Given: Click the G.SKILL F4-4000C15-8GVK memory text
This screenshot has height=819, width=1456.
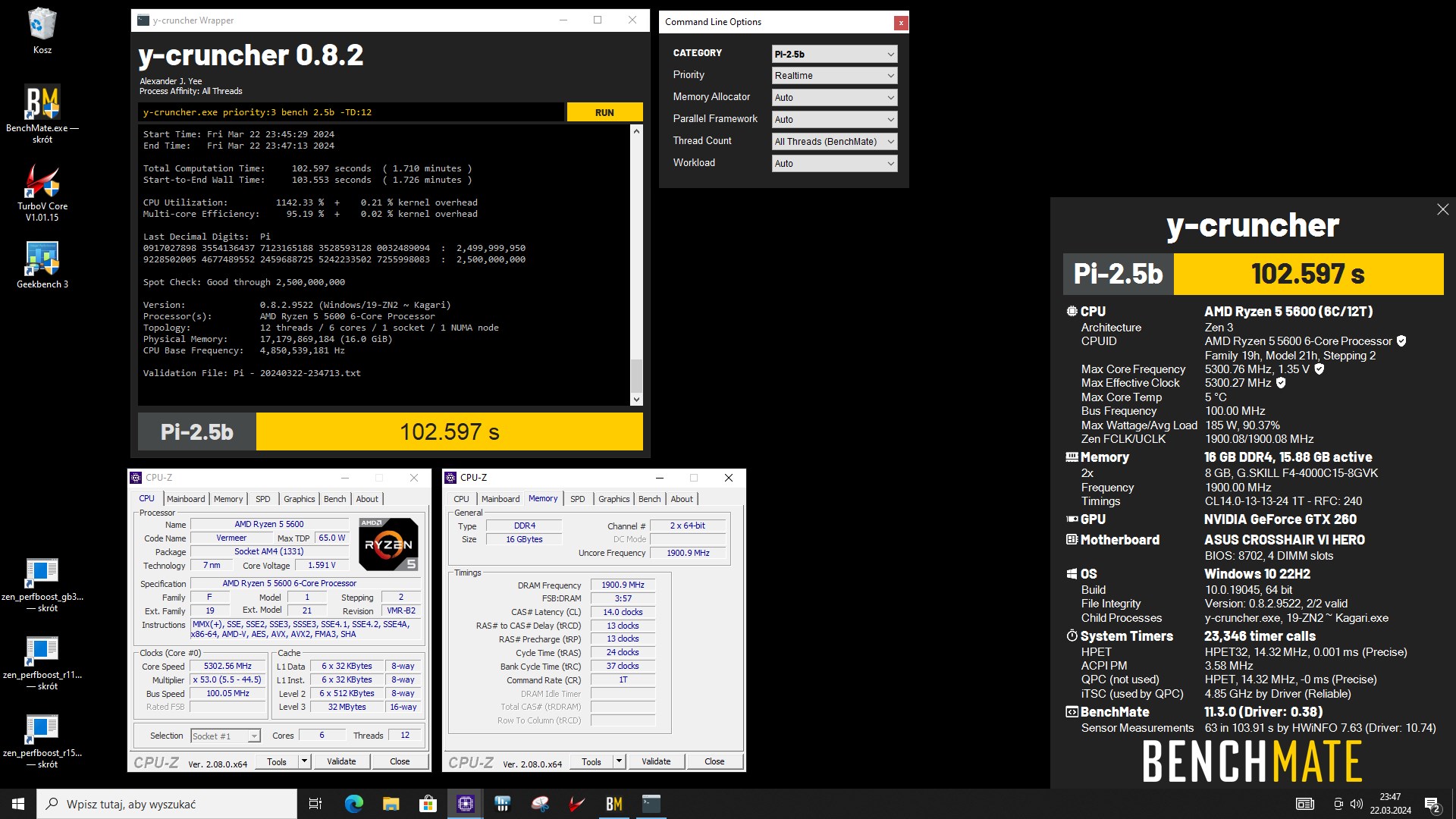Looking at the screenshot, I should click(1291, 473).
